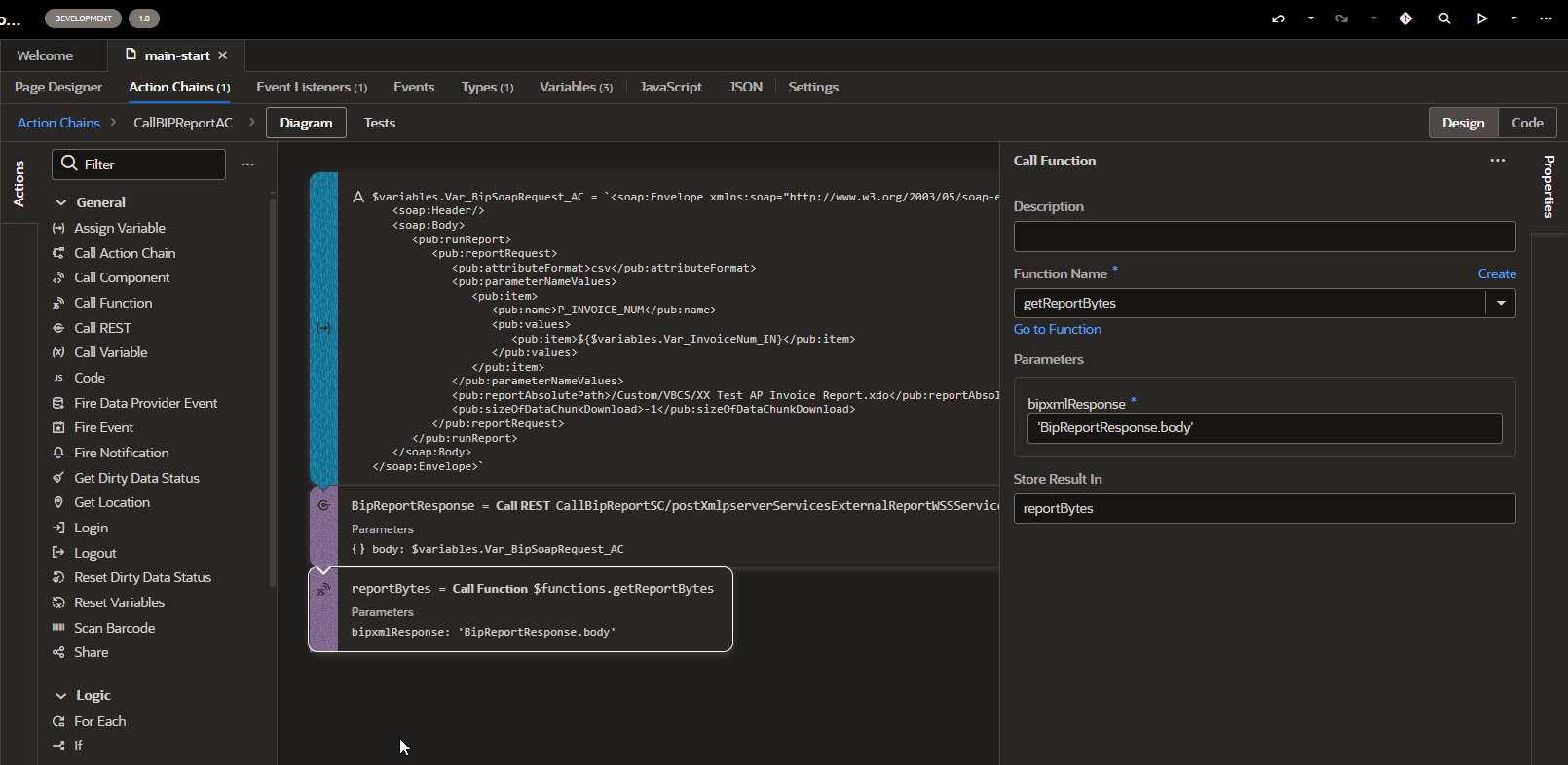Open the header three-dots menu
Screen dimensions: 1568x765
click(1546, 18)
